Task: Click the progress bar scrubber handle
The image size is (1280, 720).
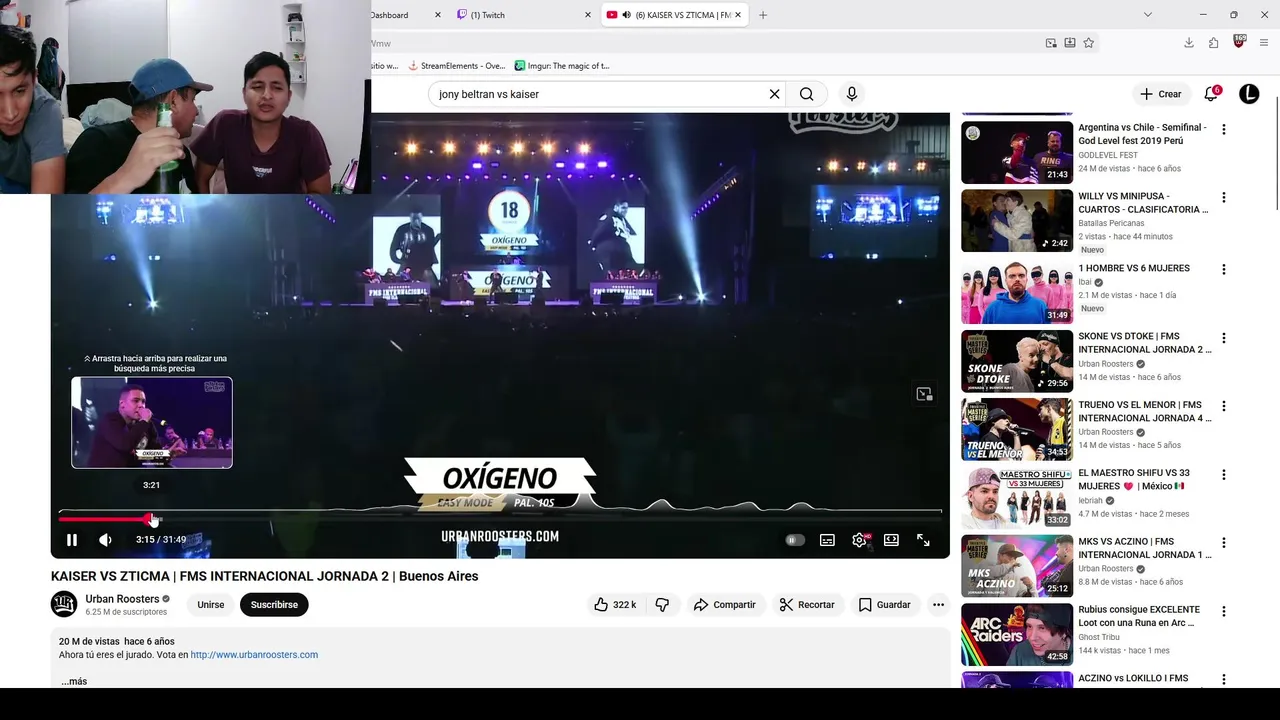Action: tap(151, 519)
